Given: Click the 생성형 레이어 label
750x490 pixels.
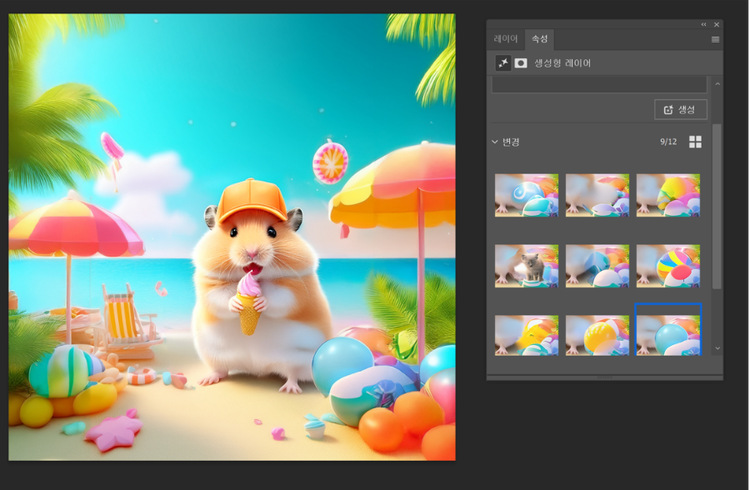Looking at the screenshot, I should (562, 63).
